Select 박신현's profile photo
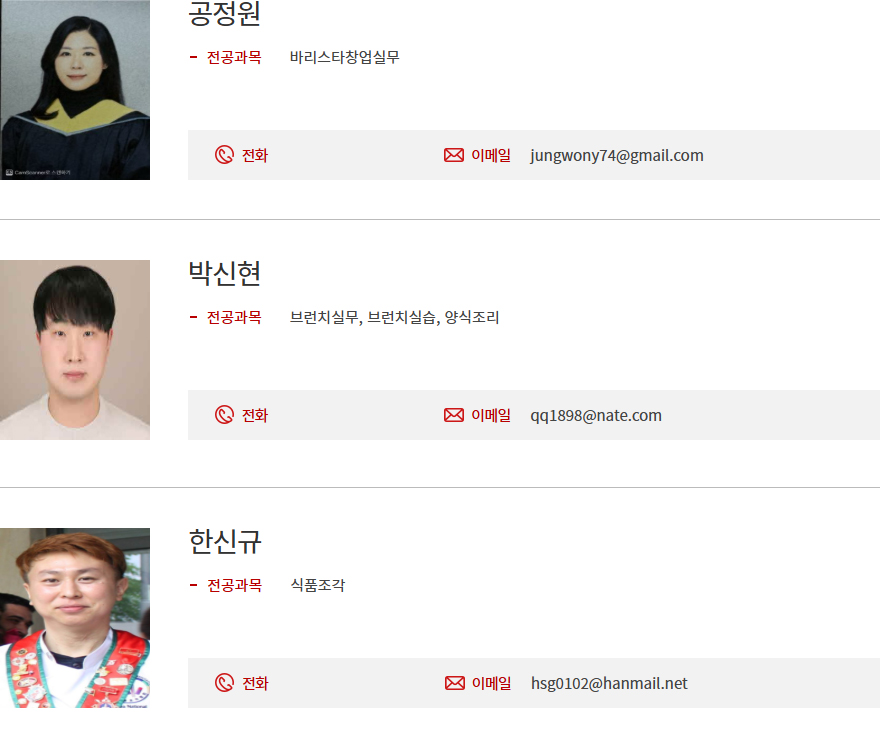This screenshot has width=892, height=743. tap(75, 350)
